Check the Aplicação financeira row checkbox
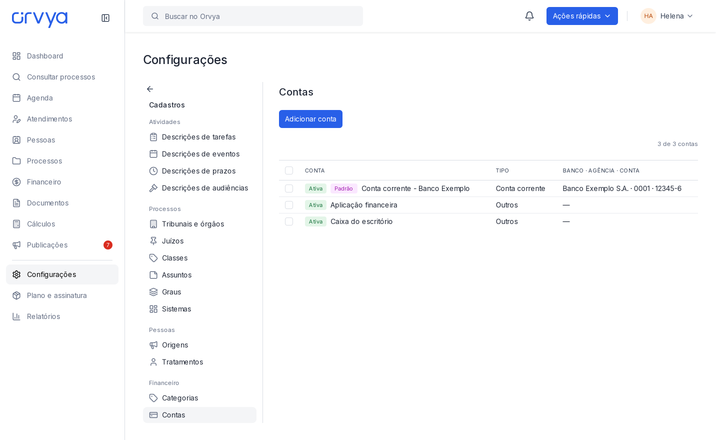720x440 pixels. 289,205
